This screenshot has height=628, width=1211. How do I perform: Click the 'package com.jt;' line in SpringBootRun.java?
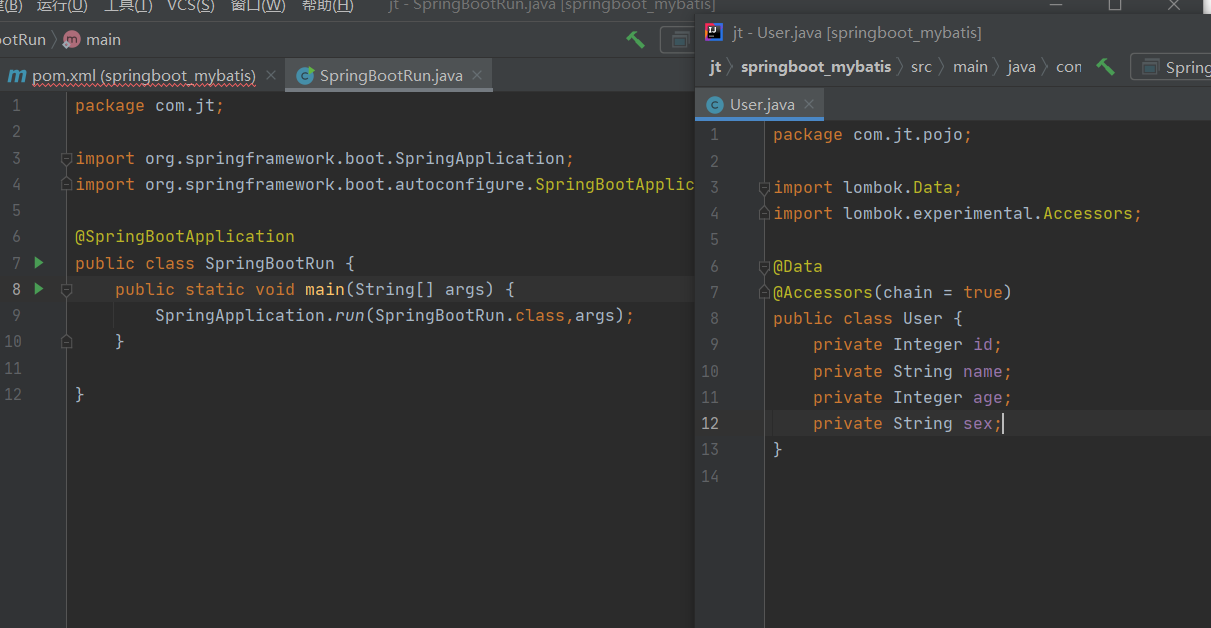149,106
